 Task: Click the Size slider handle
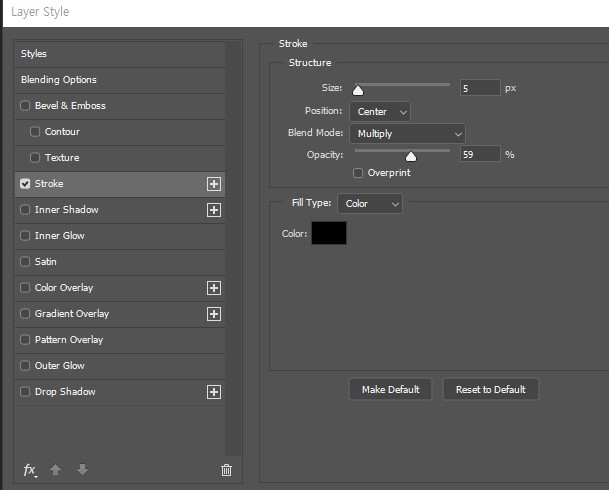(358, 91)
